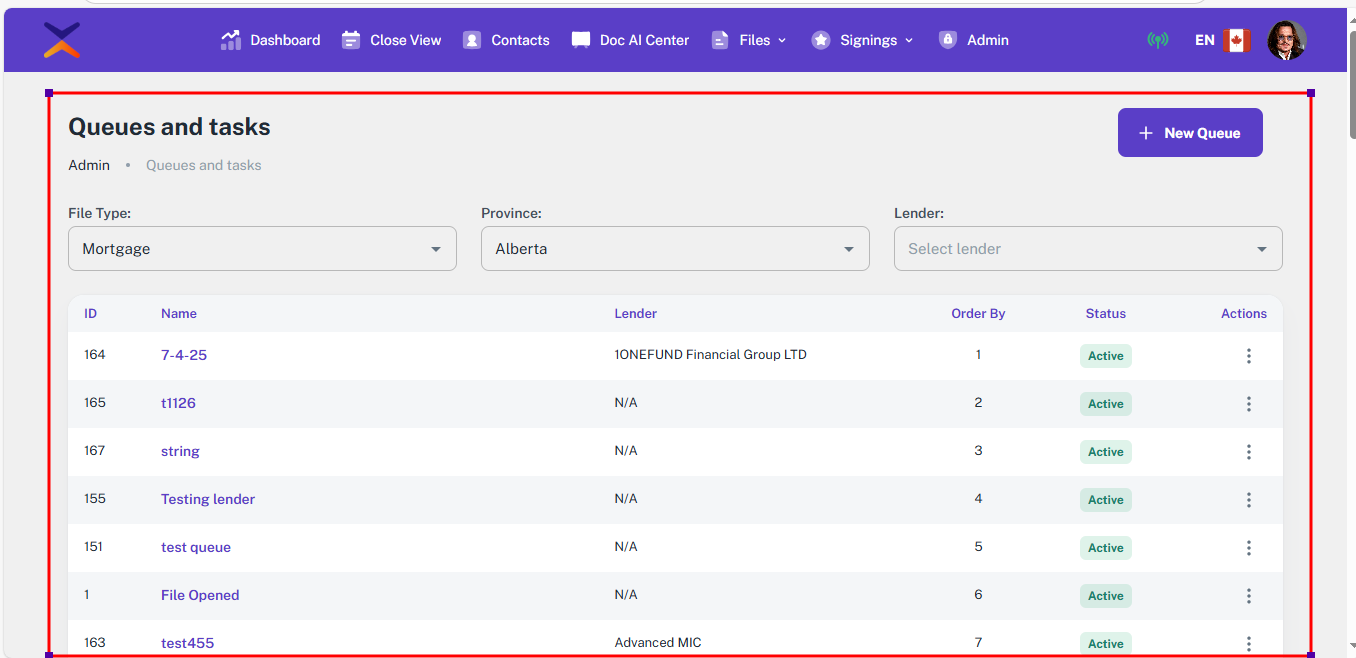Image resolution: width=1356 pixels, height=658 pixels.
Task: Open the Testing lender queue link
Action: pyautogui.click(x=208, y=499)
